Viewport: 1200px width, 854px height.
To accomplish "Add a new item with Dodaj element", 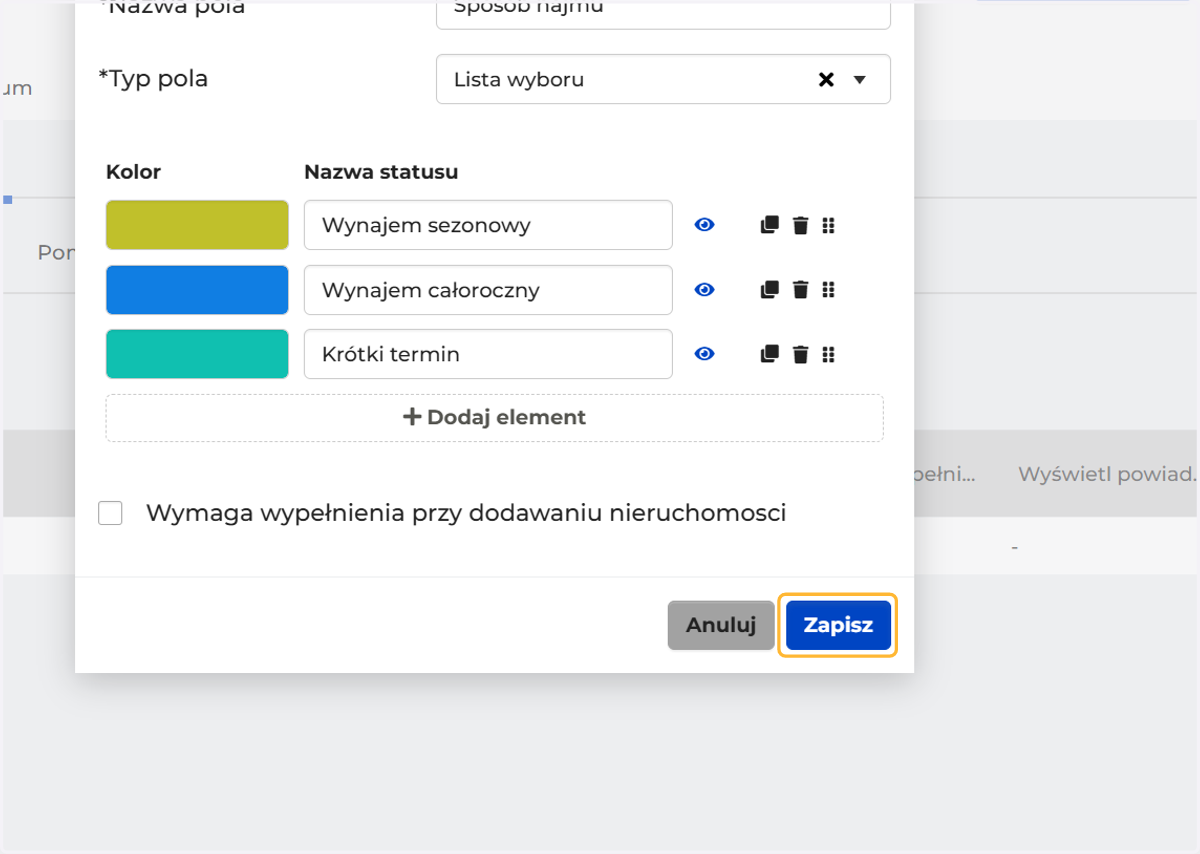I will coord(494,417).
